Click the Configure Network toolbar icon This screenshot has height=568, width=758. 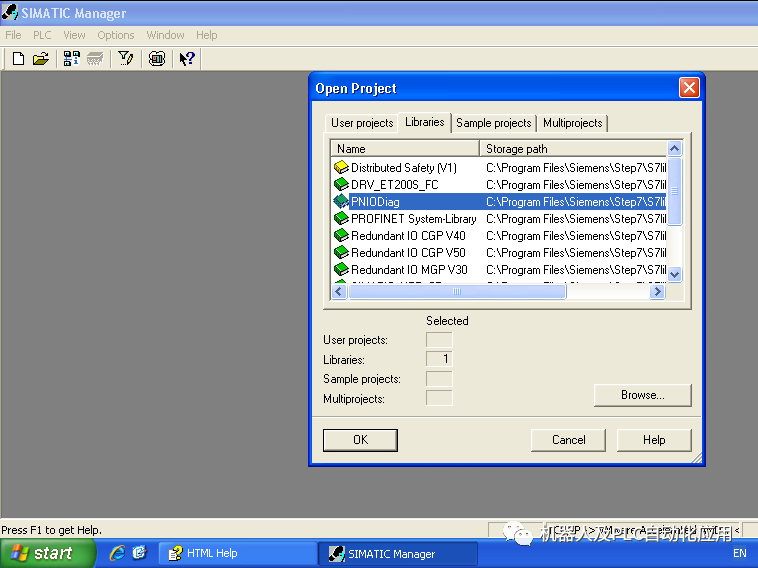(x=157, y=59)
